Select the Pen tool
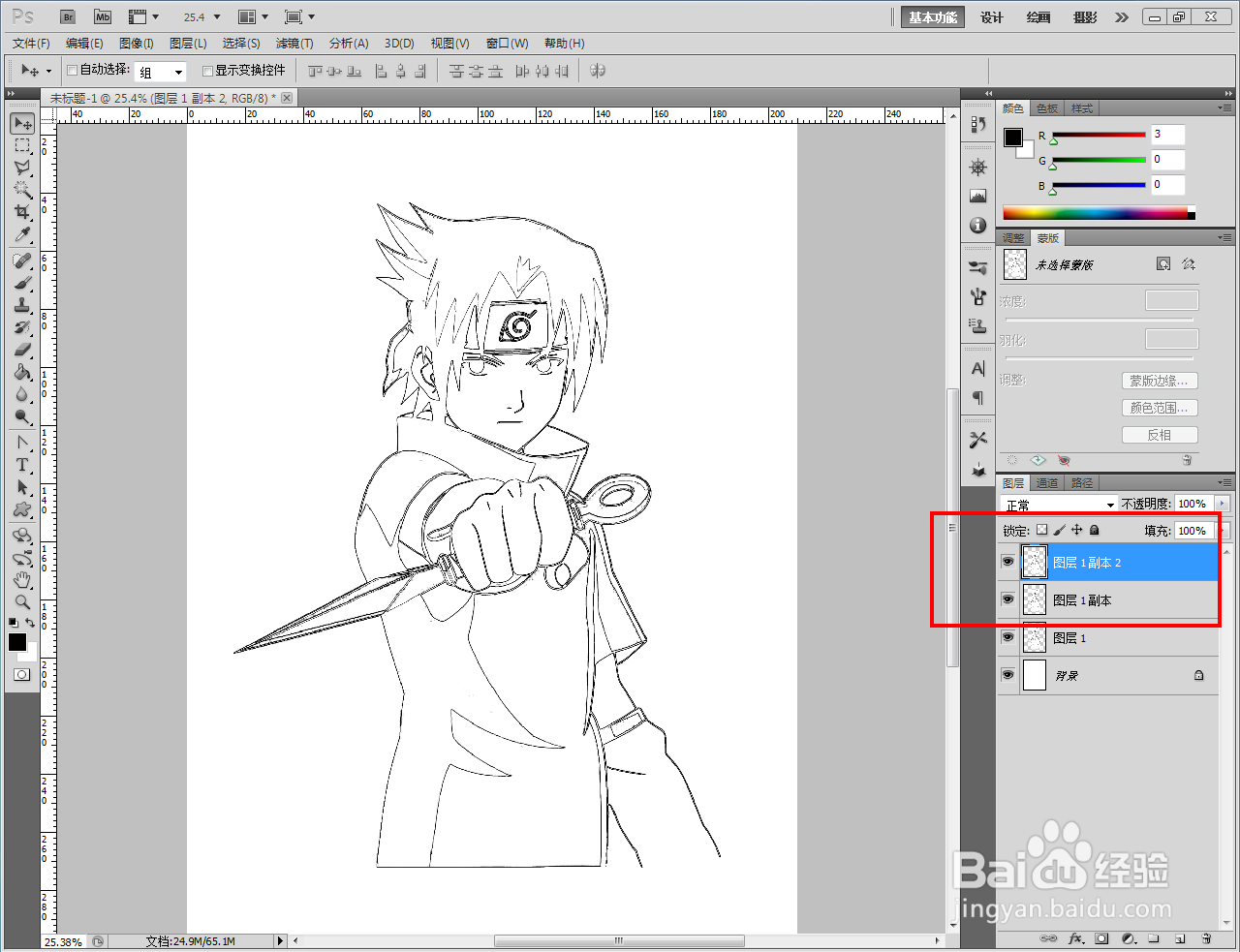Screen dimensions: 1240x952 click(x=22, y=443)
